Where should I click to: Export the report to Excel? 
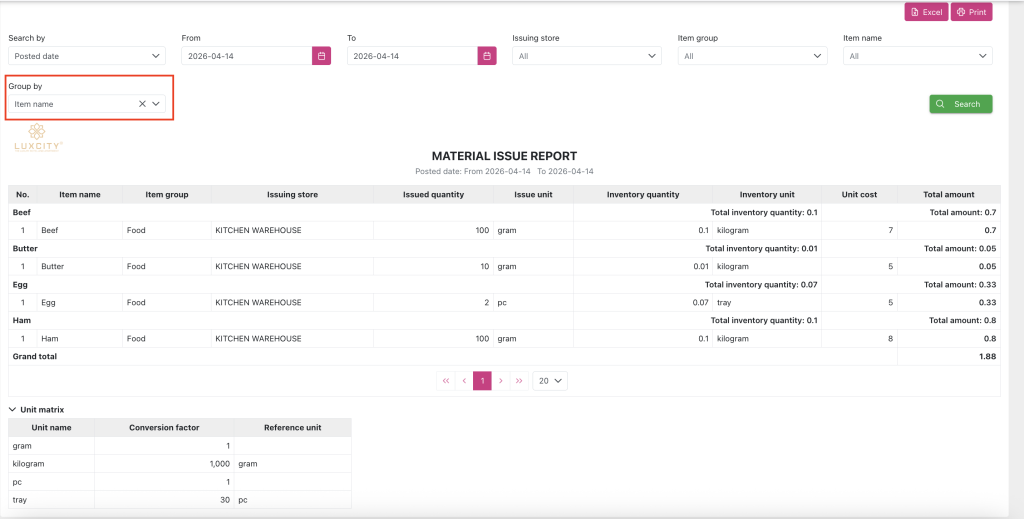(x=926, y=12)
